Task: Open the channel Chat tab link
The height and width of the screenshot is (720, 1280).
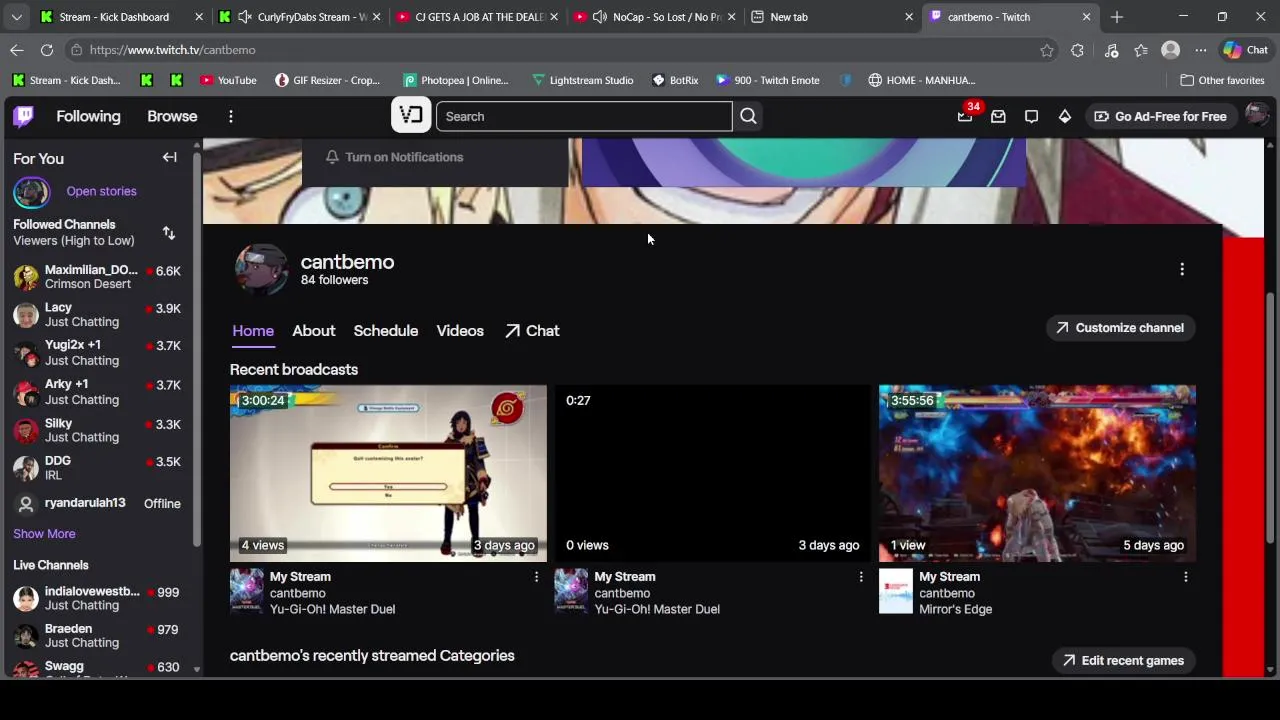Action: tap(532, 331)
